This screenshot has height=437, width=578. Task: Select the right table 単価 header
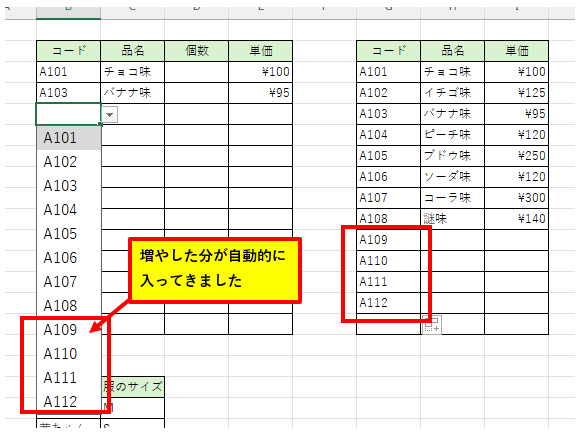click(516, 51)
